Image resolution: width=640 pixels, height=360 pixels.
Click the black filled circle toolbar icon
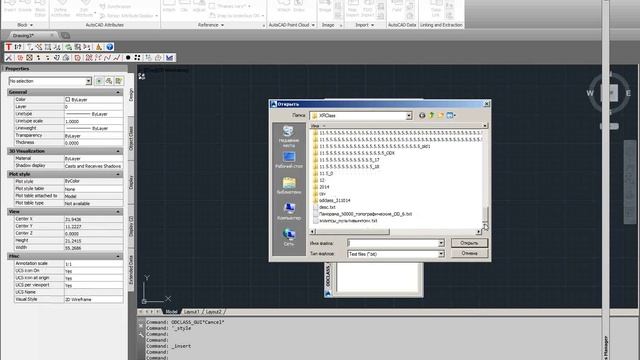(x=128, y=58)
